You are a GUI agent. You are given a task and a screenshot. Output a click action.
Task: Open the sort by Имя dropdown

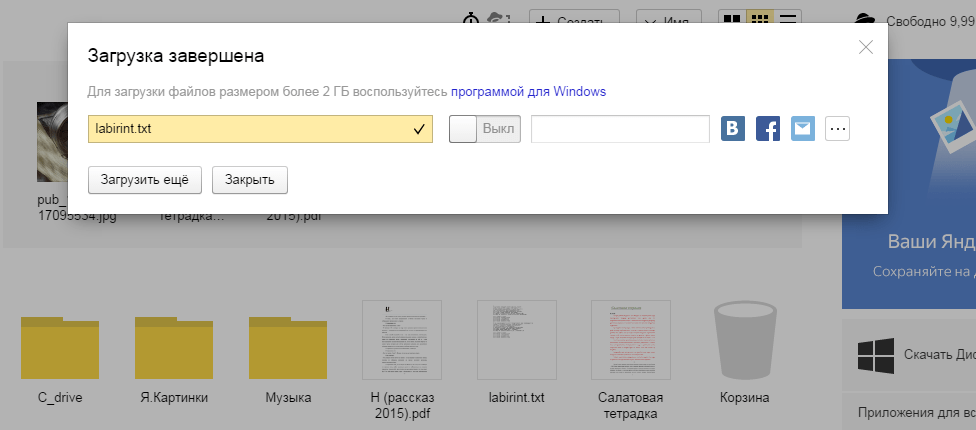pyautogui.click(x=668, y=20)
